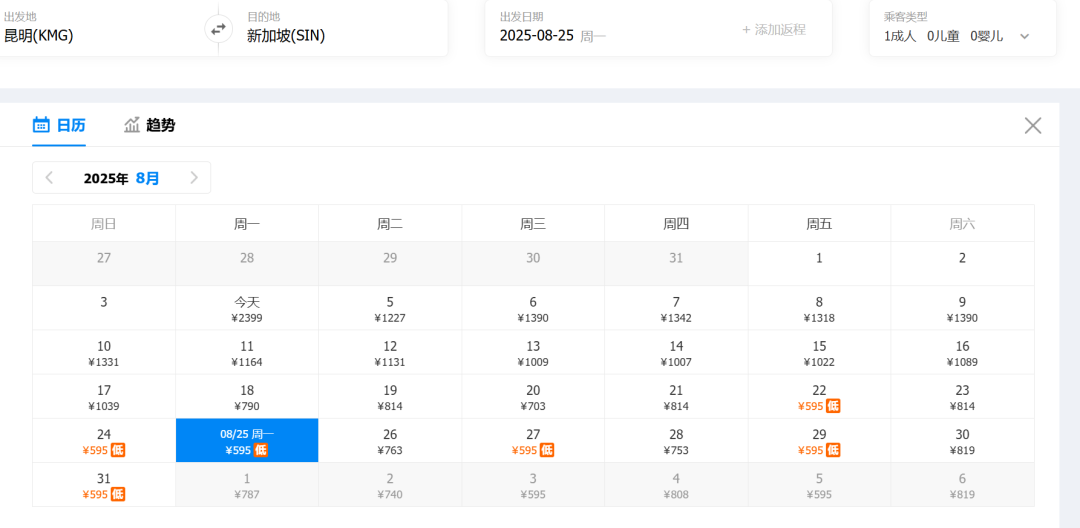Click the 2025年 8月 month label

121,178
